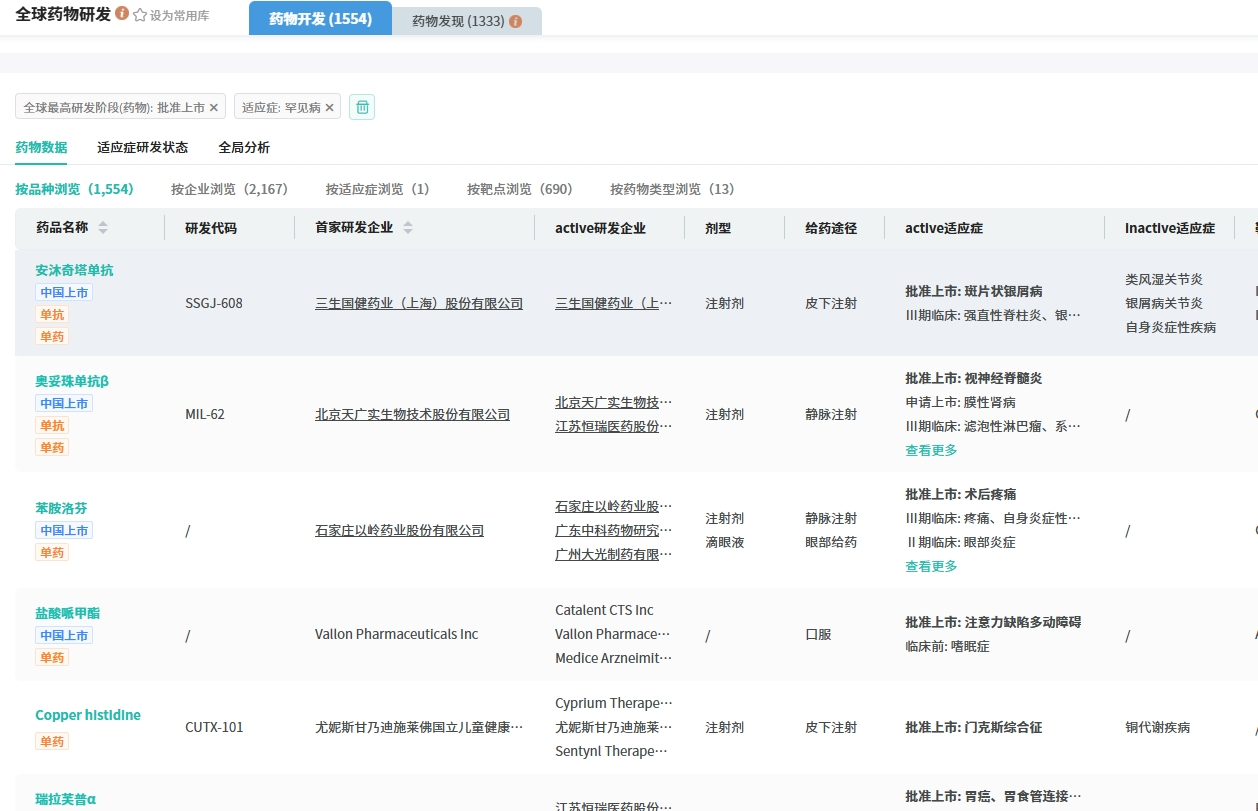Open drug link 安沐奇塔单抗
Viewport: 1258px width, 811px height.
click(x=74, y=270)
